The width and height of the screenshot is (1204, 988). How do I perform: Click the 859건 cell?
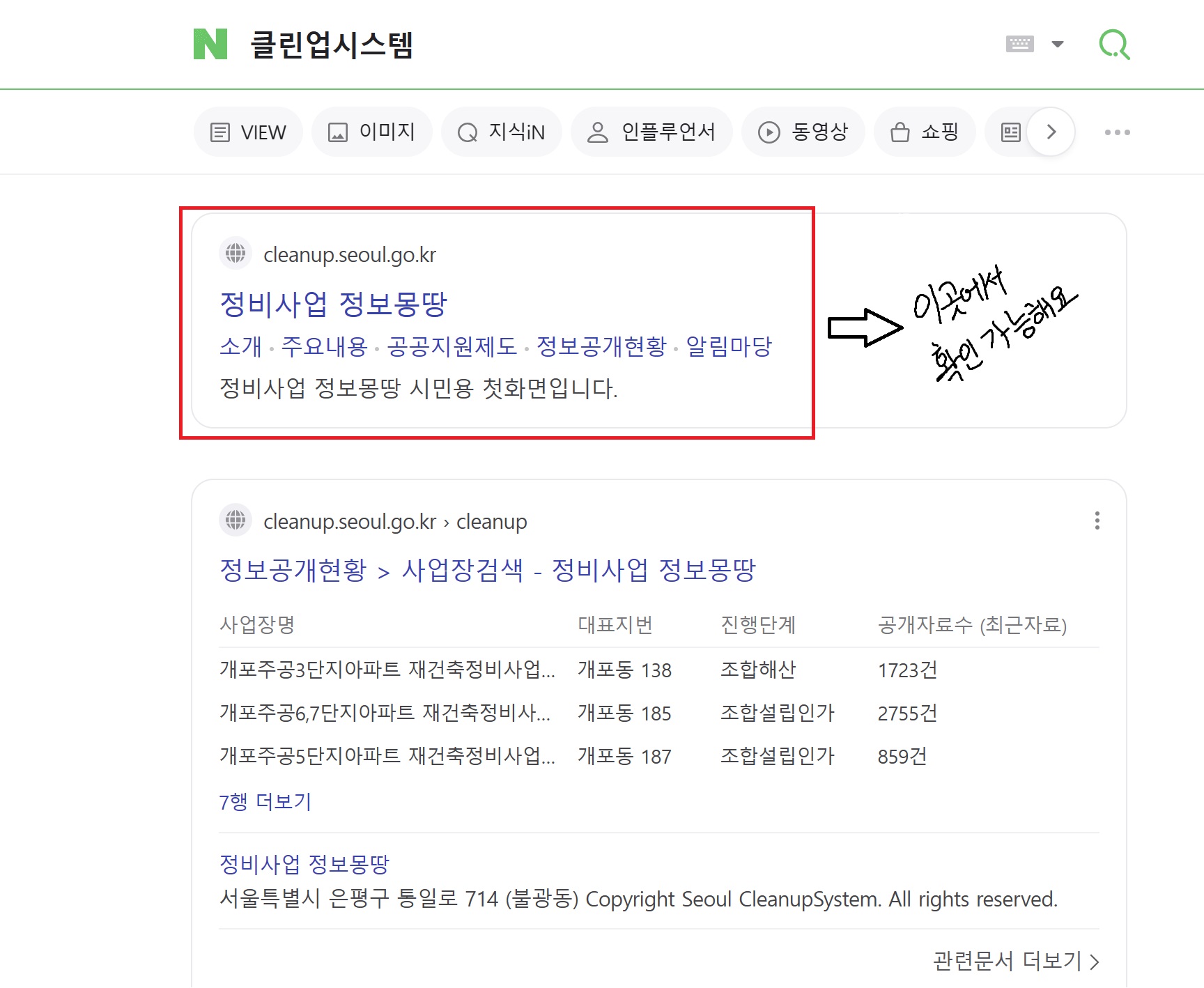[902, 756]
